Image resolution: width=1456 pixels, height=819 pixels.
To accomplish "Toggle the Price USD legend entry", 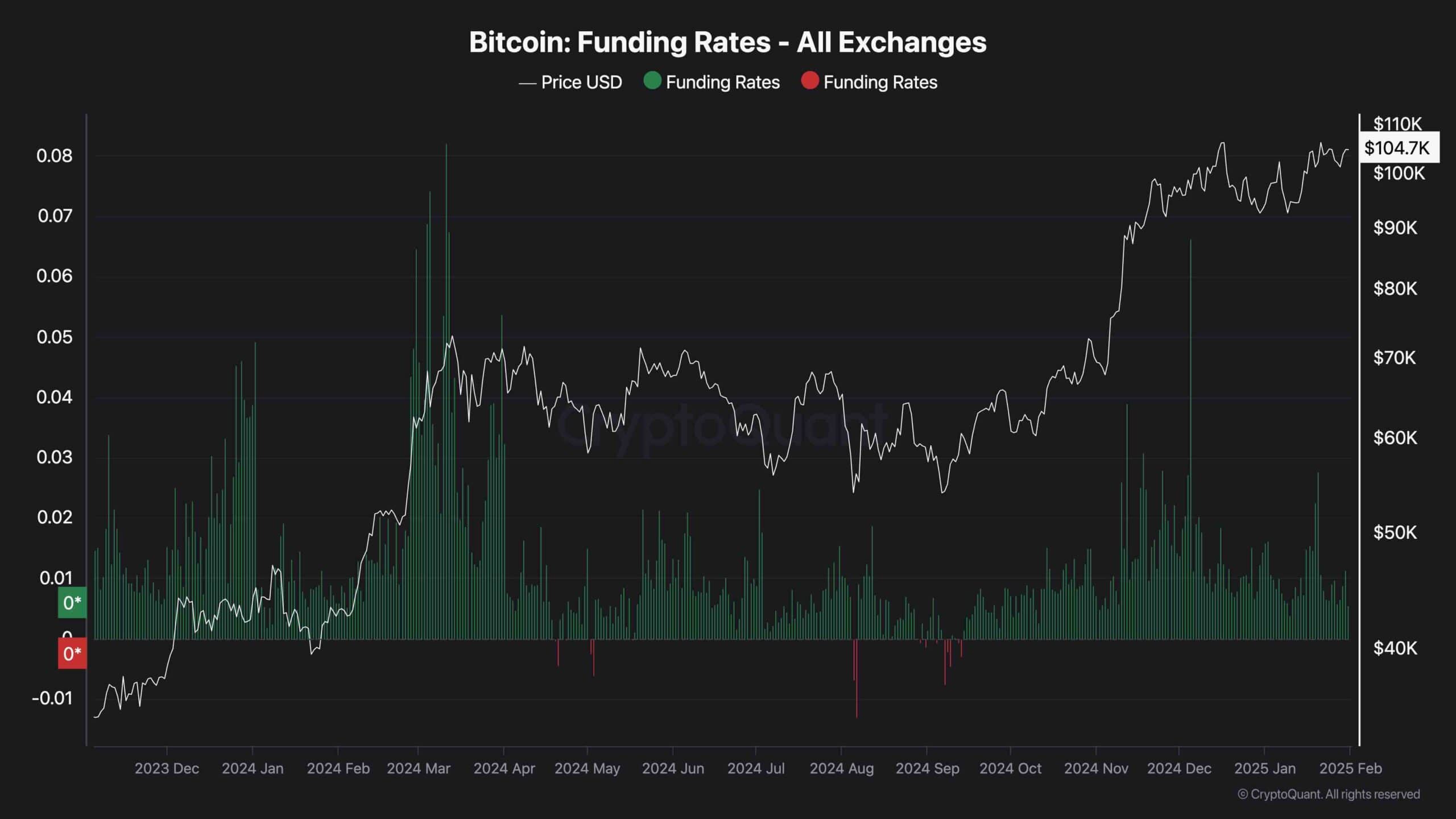I will point(570,82).
